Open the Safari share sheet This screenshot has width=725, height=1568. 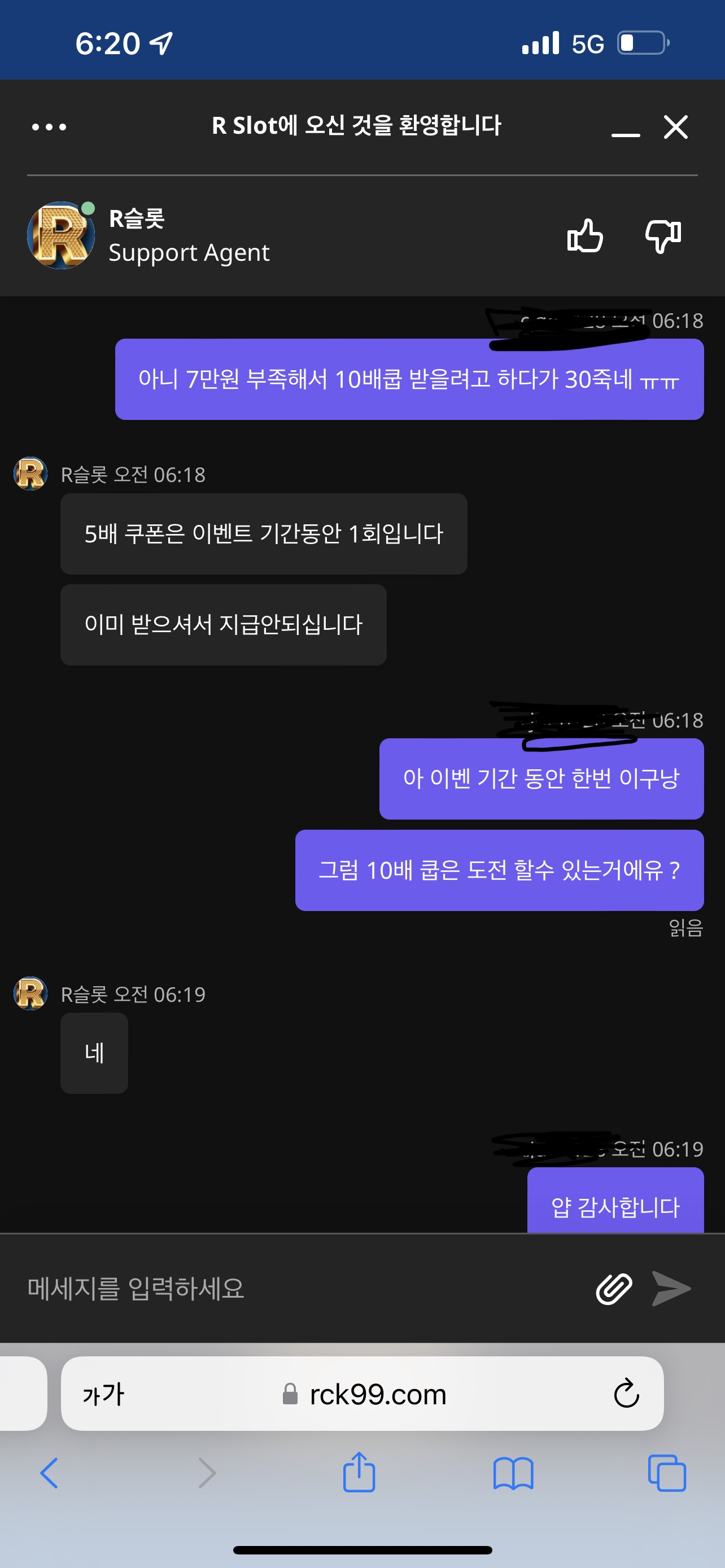point(359,1472)
